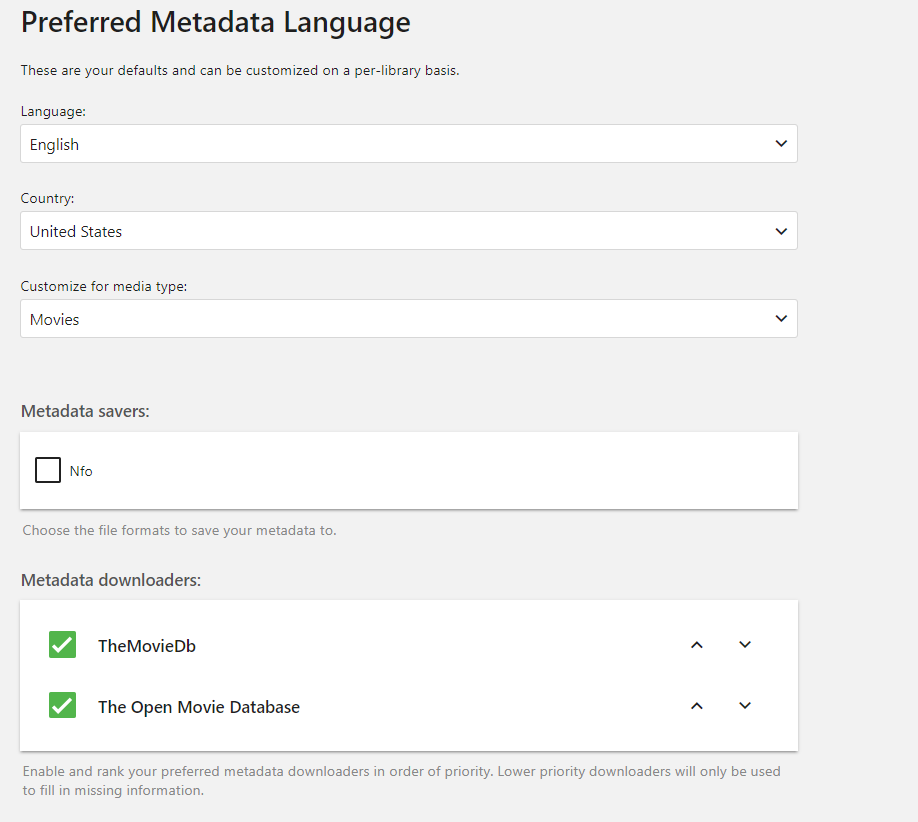Move The Open Movie Database down

[745, 706]
